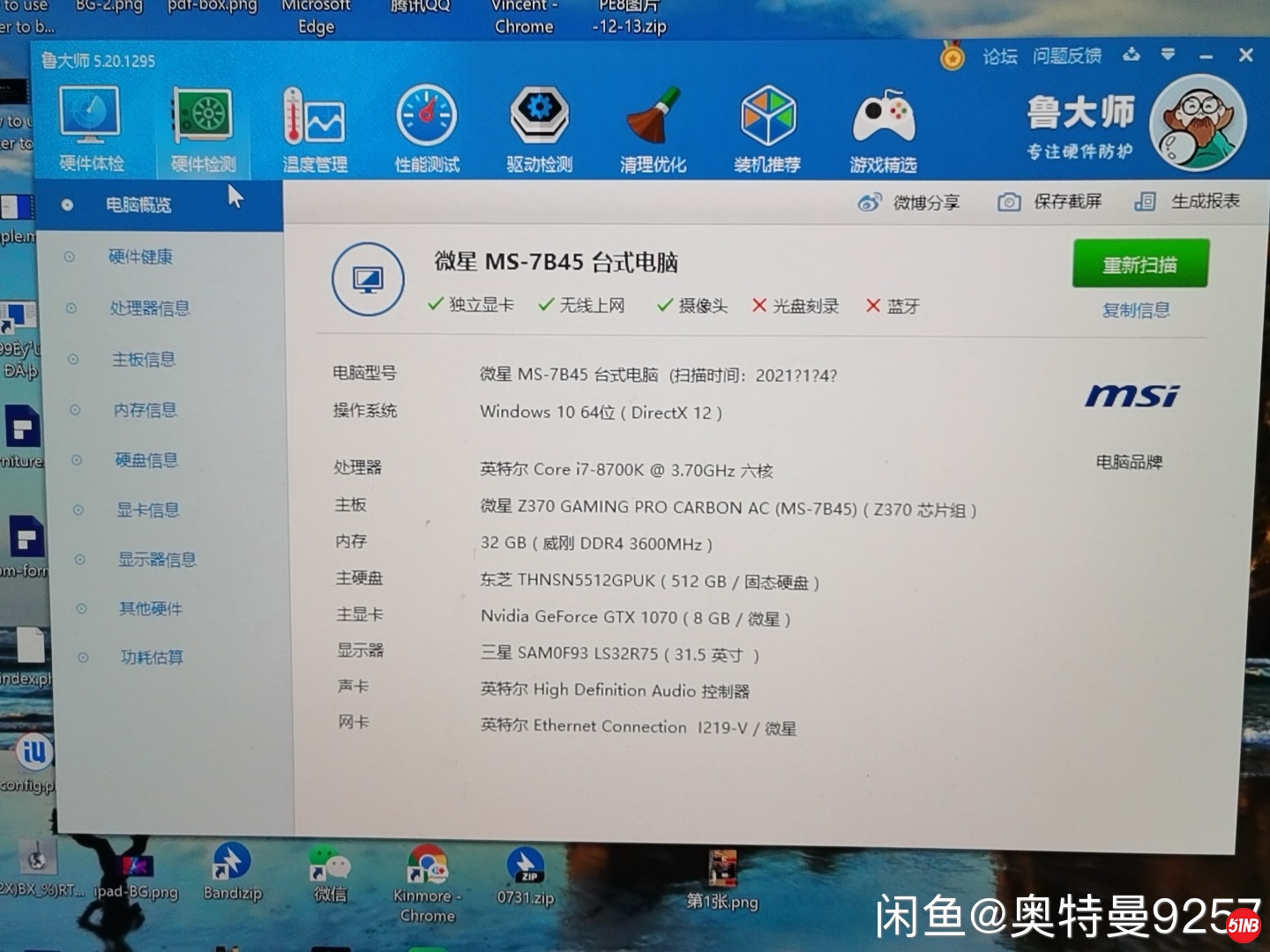Select the 腾讯QQ desktop shortcut label

420,7
